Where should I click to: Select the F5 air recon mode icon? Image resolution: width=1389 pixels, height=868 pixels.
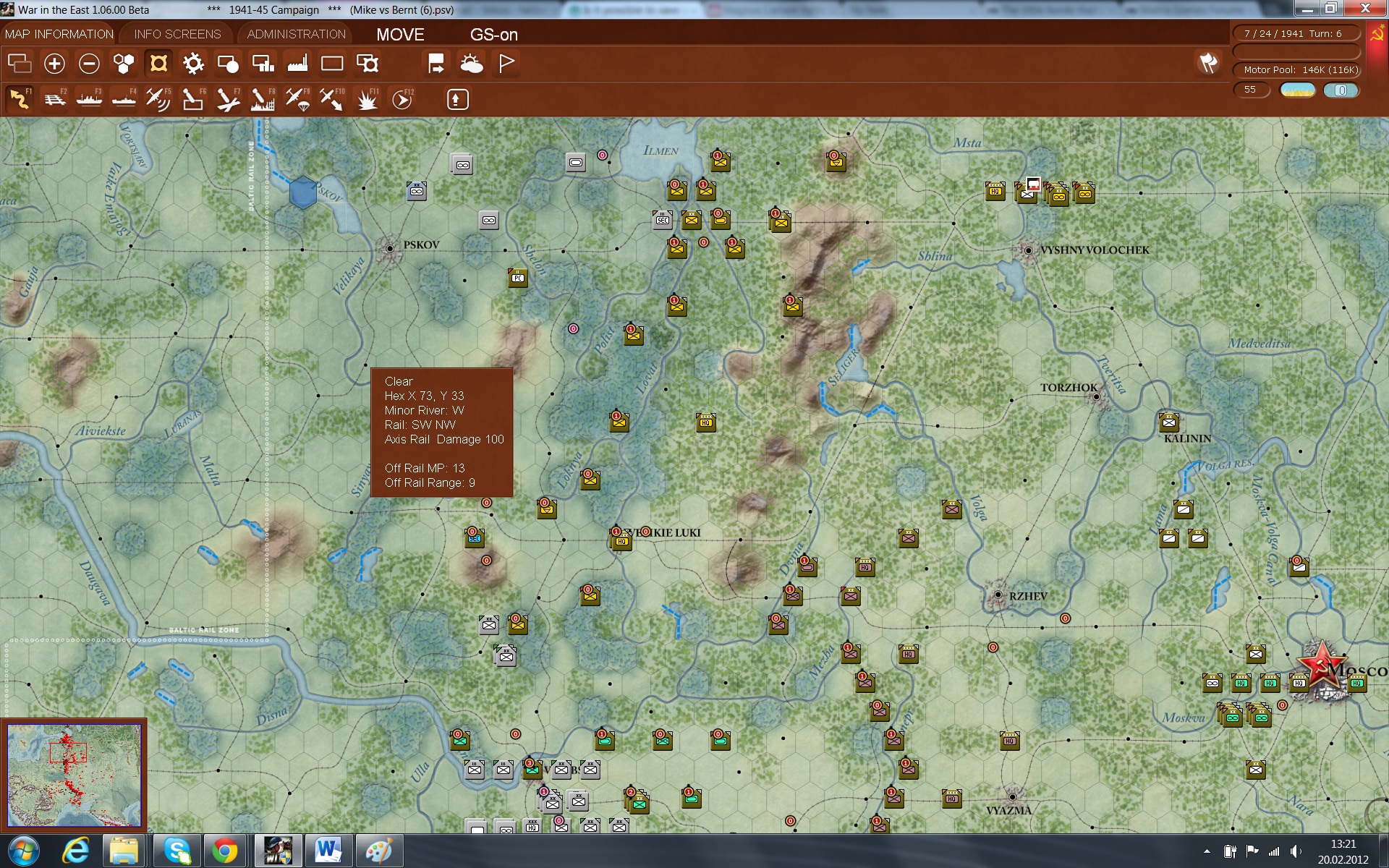[158, 99]
